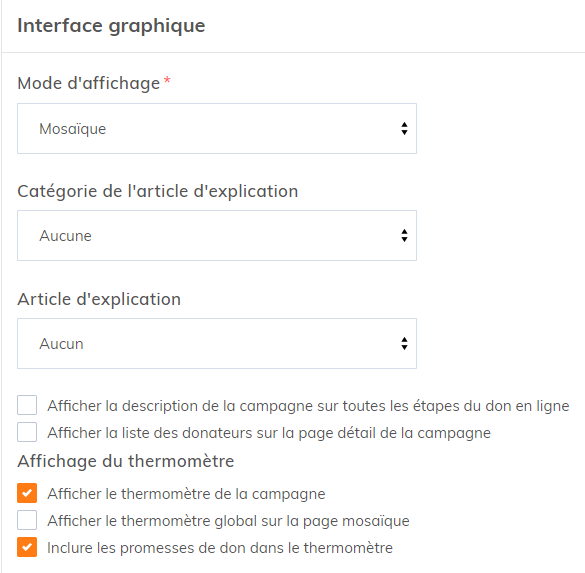The height and width of the screenshot is (573, 585).
Task: Check the box for showing the donors list
Action: (x=27, y=432)
